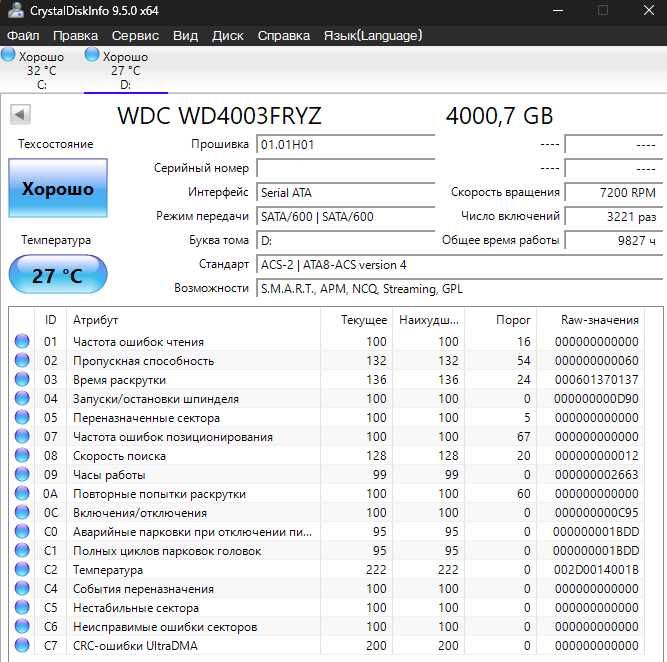Click the Режим передачи field SATA/600
The width and height of the screenshot is (667, 662).
345,217
